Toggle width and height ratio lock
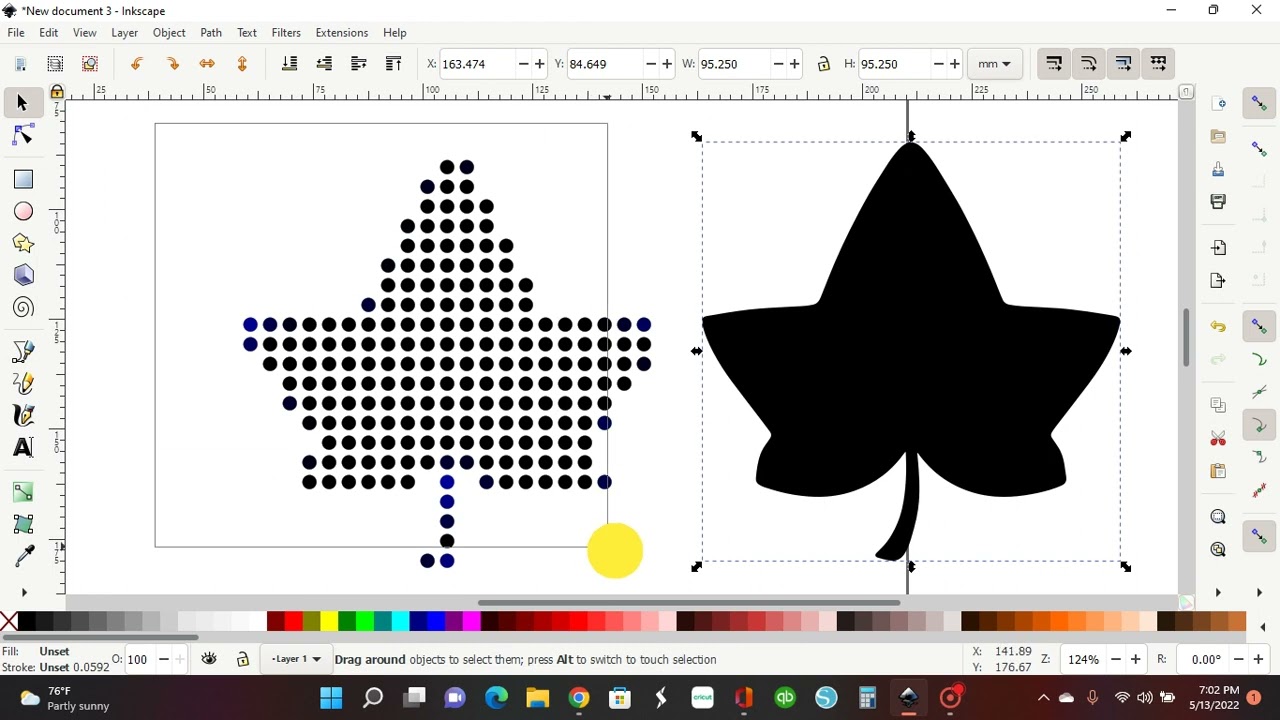This screenshot has height=720, width=1280. [824, 64]
